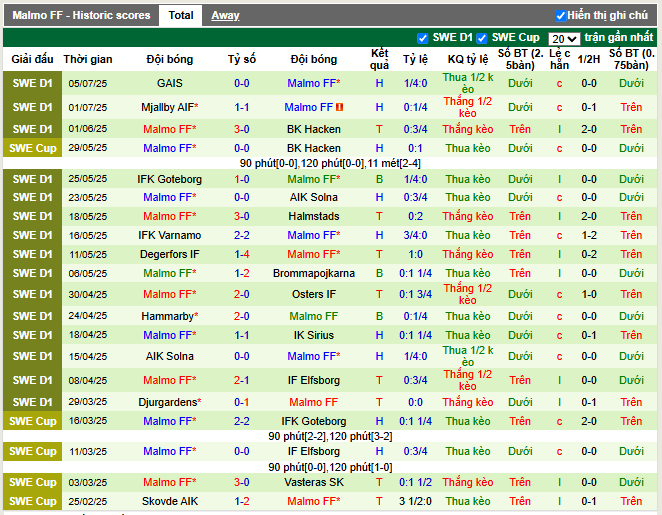Click the 2-1 score against IF Elfsborg
The height and width of the screenshot is (515, 662).
tap(242, 380)
